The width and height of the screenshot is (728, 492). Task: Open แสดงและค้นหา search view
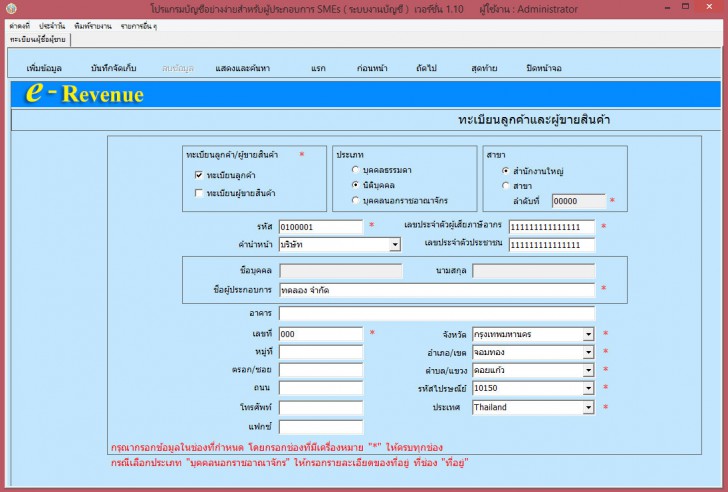[242, 68]
